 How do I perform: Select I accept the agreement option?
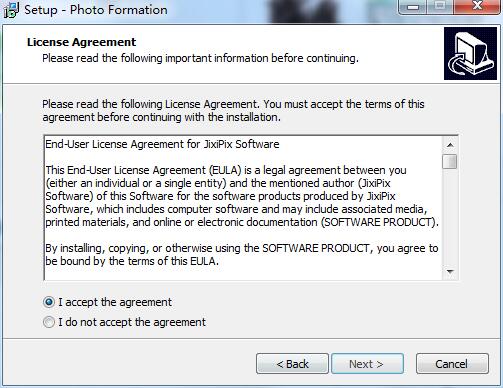[49, 302]
